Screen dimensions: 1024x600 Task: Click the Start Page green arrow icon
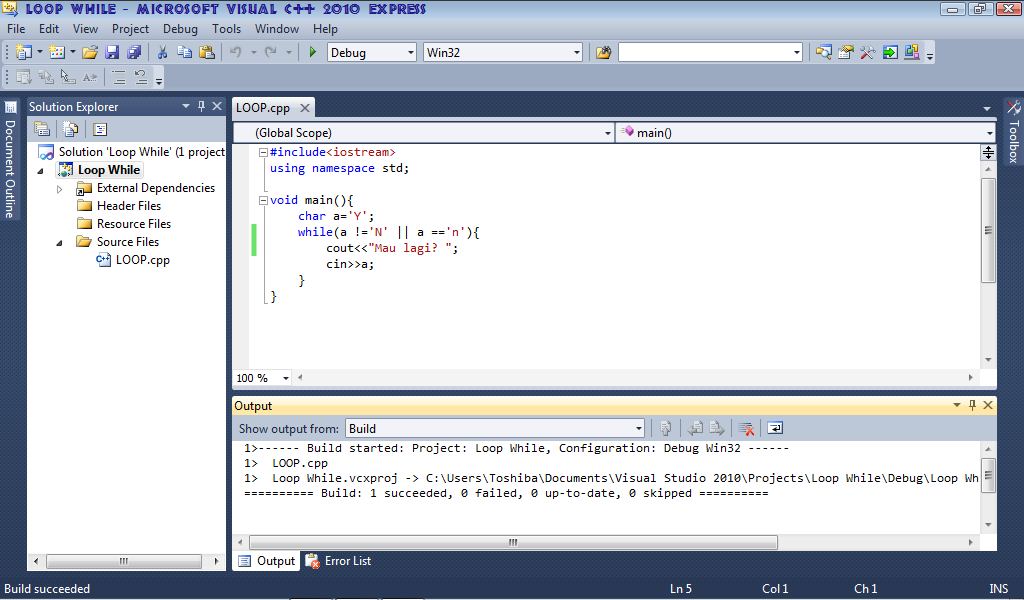tap(889, 52)
